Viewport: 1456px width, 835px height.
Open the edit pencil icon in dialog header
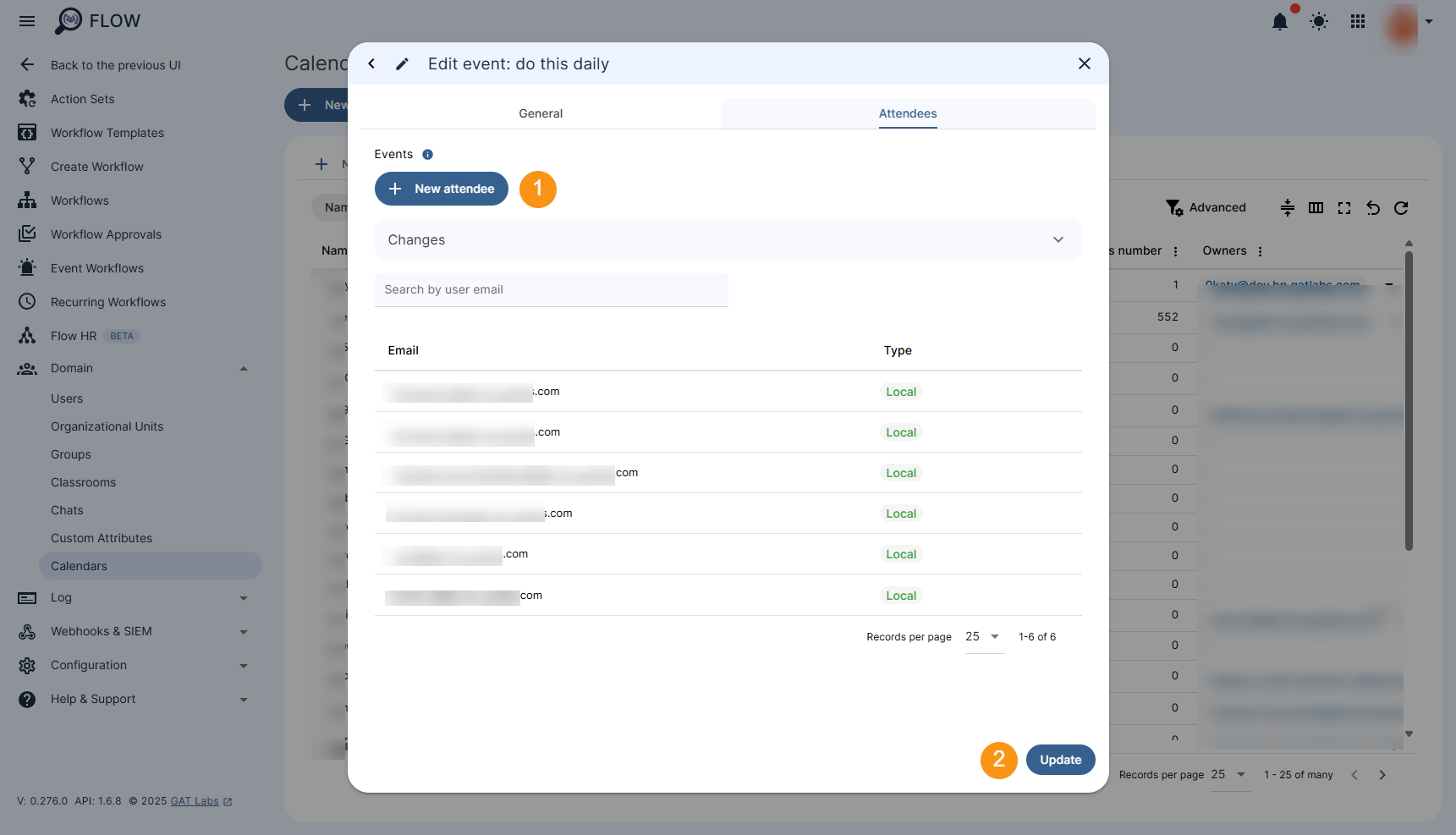point(402,63)
